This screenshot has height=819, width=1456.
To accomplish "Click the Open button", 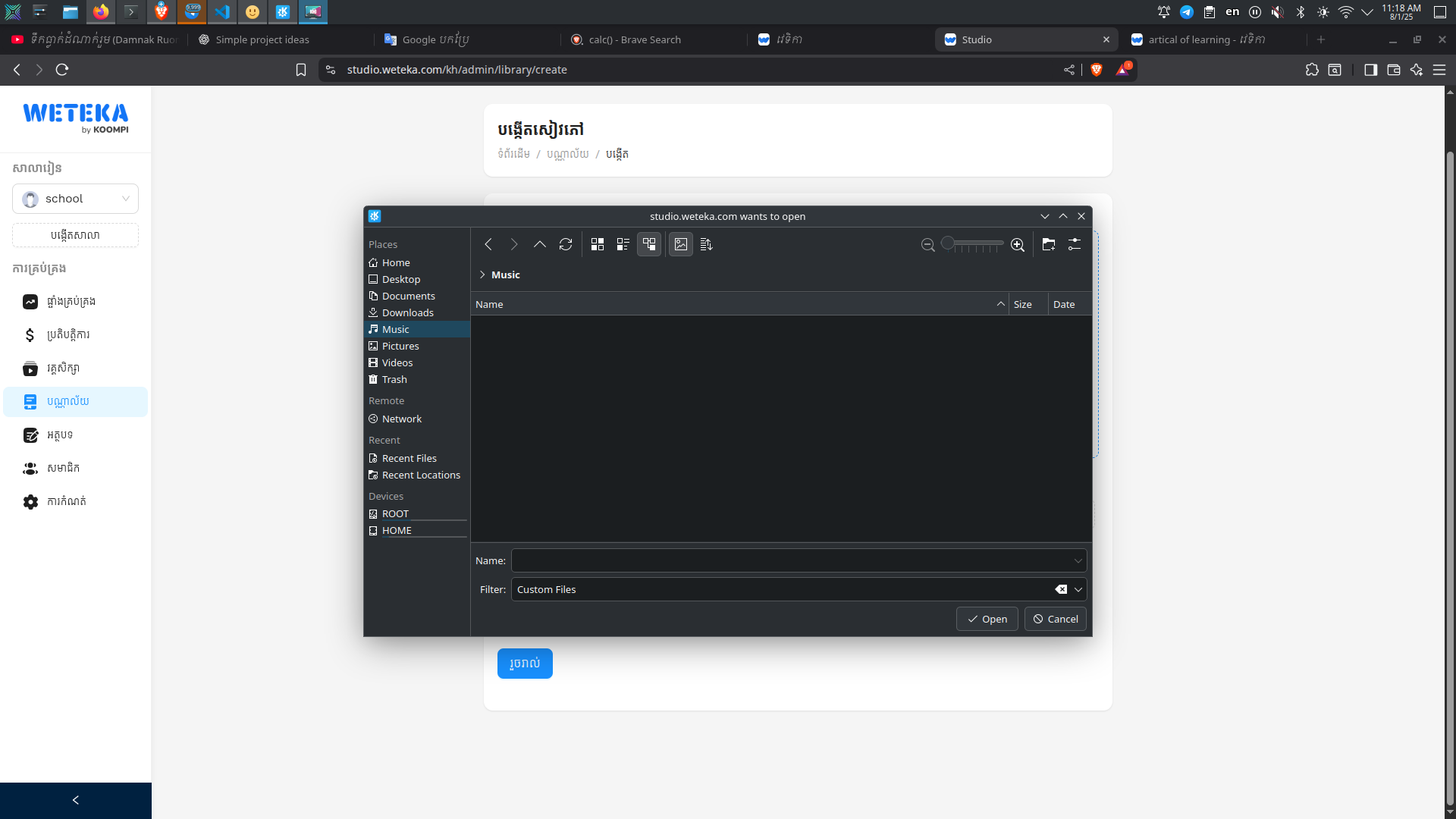I will point(987,619).
